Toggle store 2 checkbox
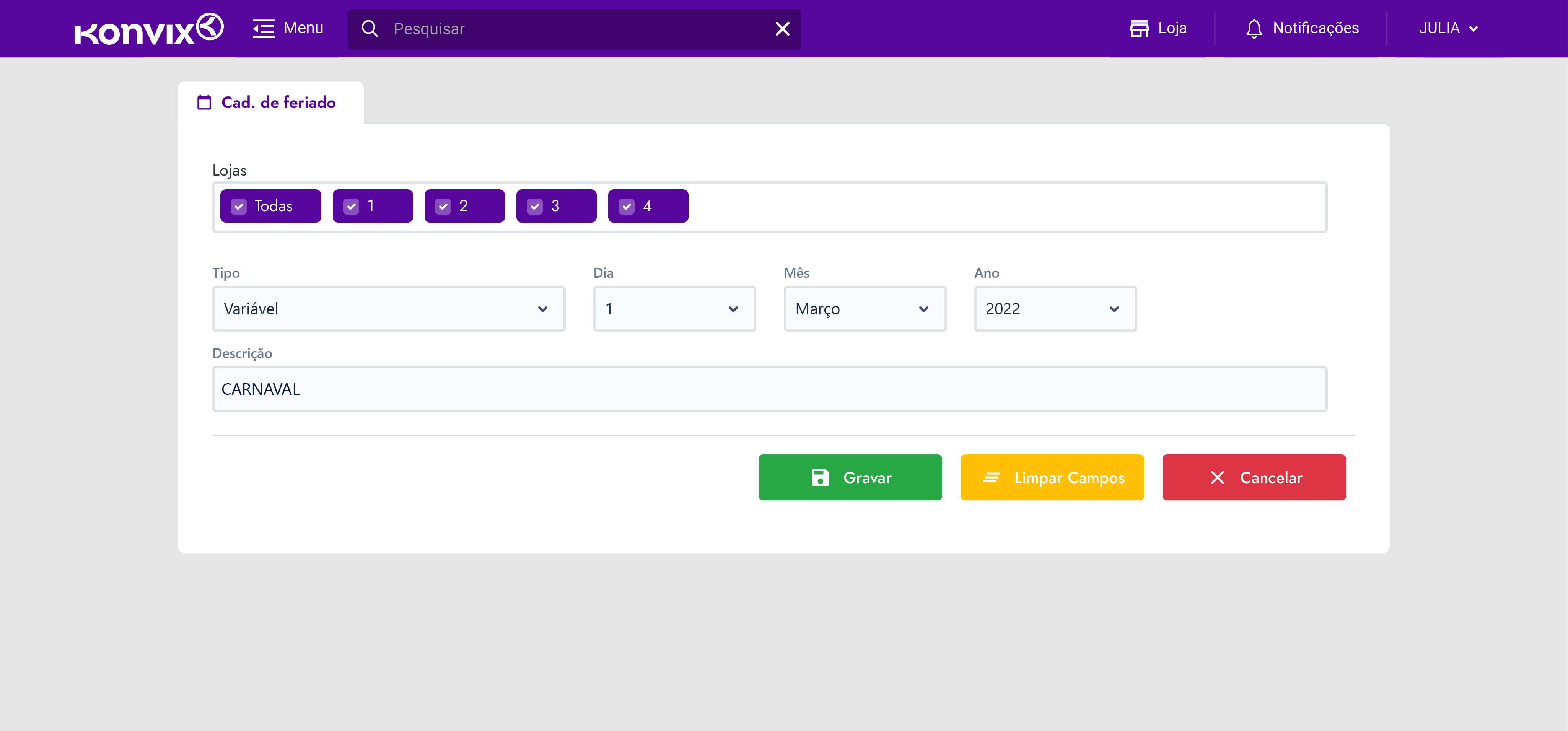 click(443, 206)
